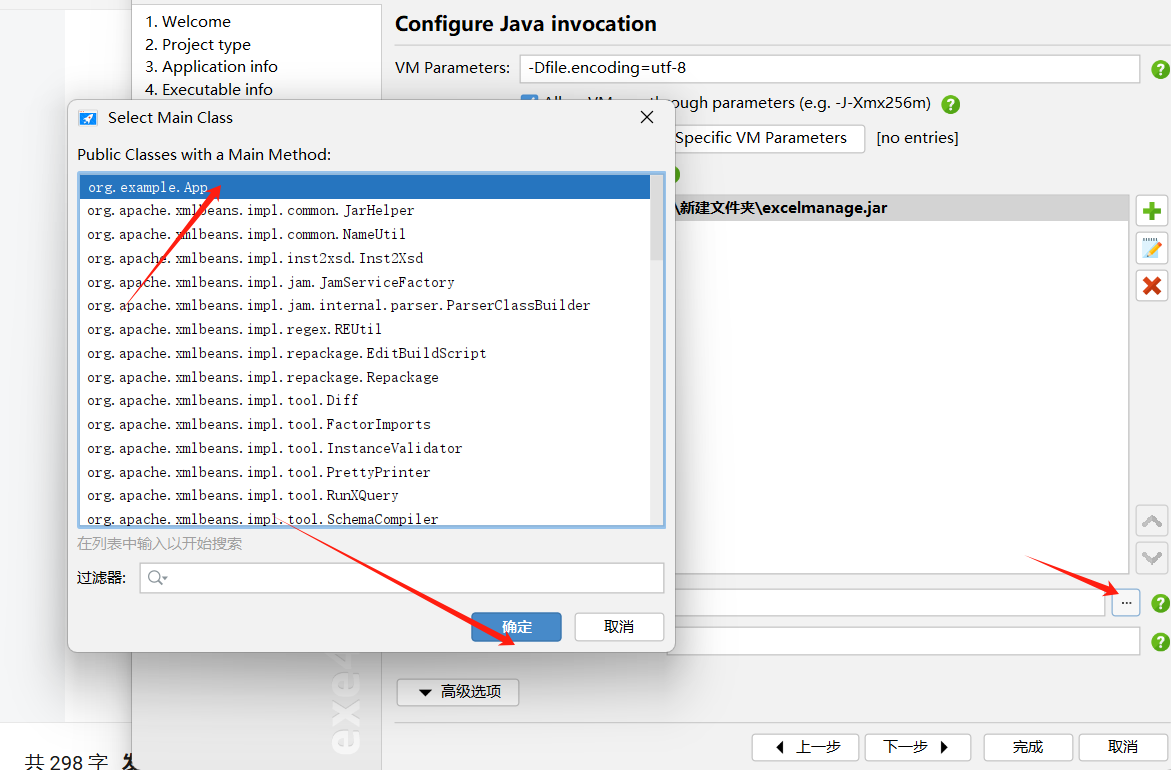Go to wizard step 2. Project type

pyautogui.click(x=197, y=45)
